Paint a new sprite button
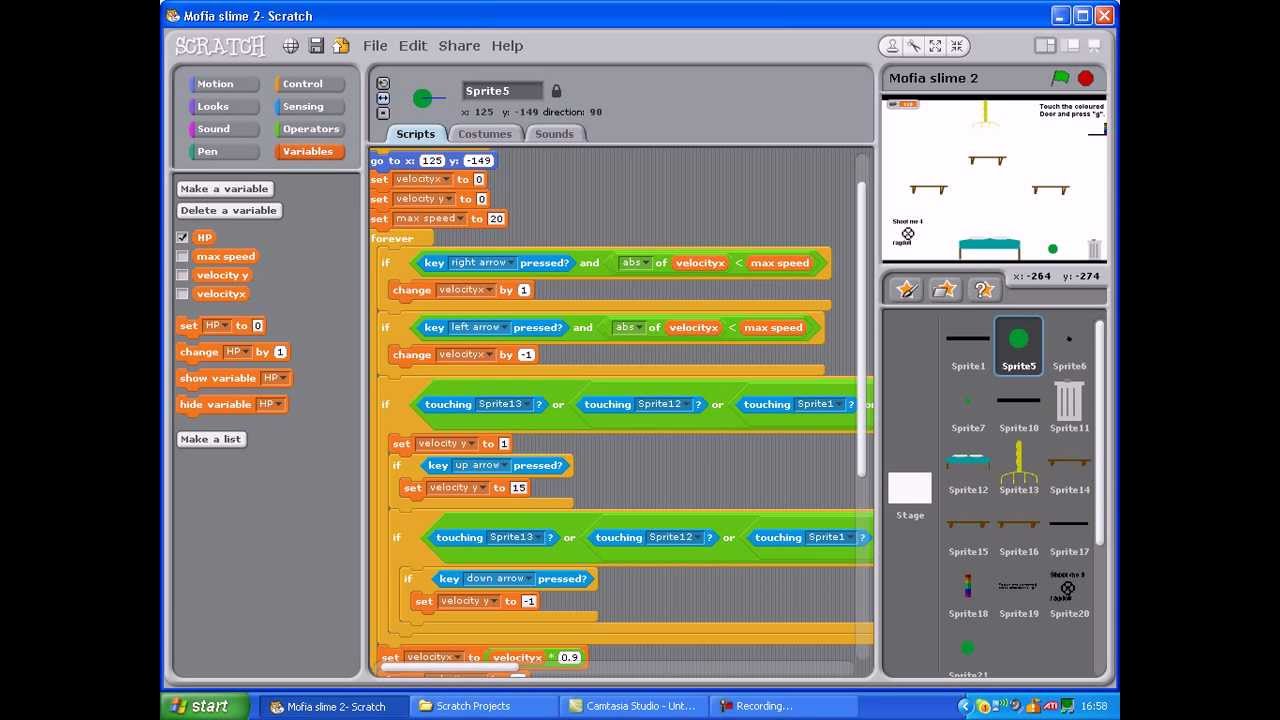 tap(907, 289)
